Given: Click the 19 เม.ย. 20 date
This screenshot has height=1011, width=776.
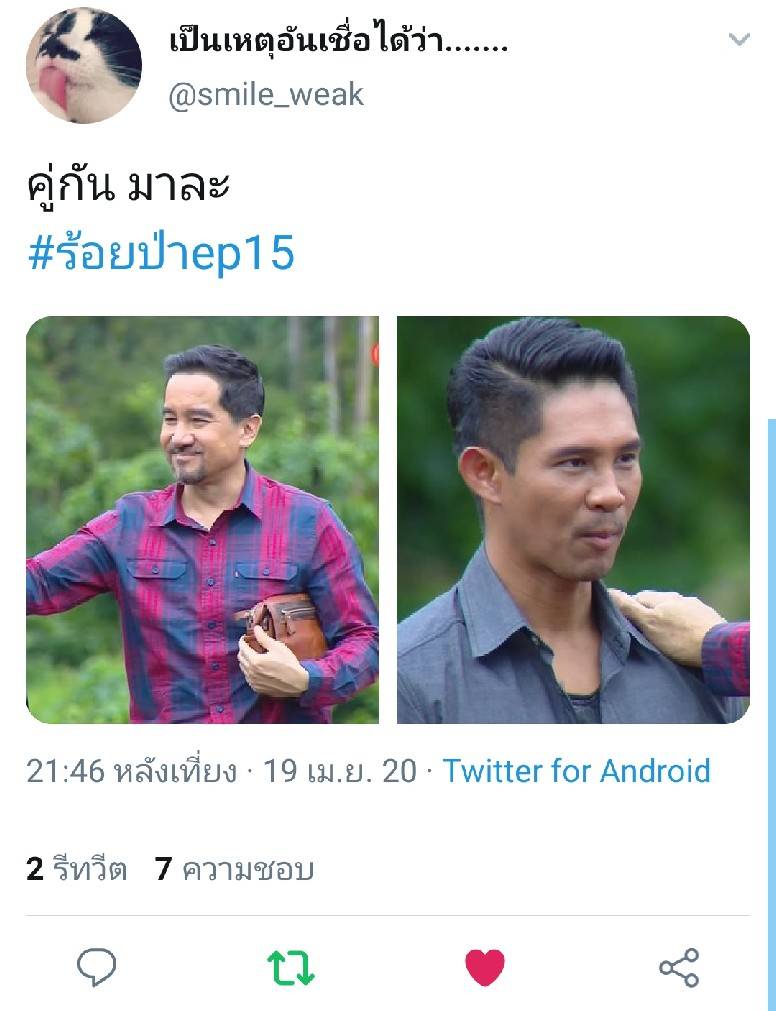Looking at the screenshot, I should [340, 771].
